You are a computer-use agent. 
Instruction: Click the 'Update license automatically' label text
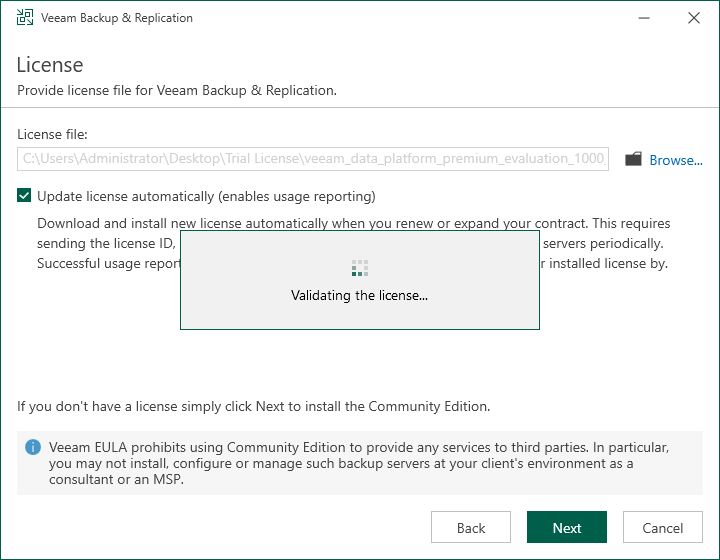click(206, 196)
